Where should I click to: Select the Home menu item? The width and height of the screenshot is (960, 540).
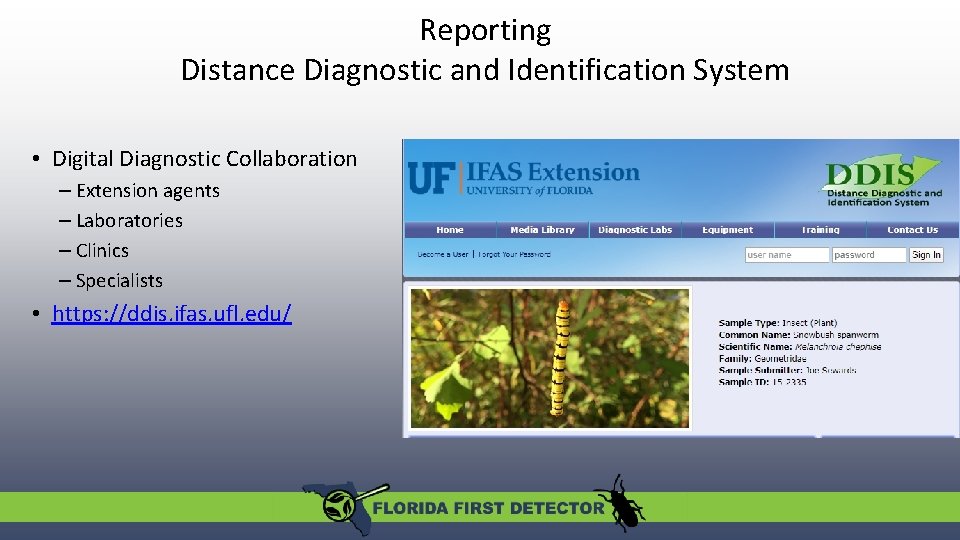449,230
